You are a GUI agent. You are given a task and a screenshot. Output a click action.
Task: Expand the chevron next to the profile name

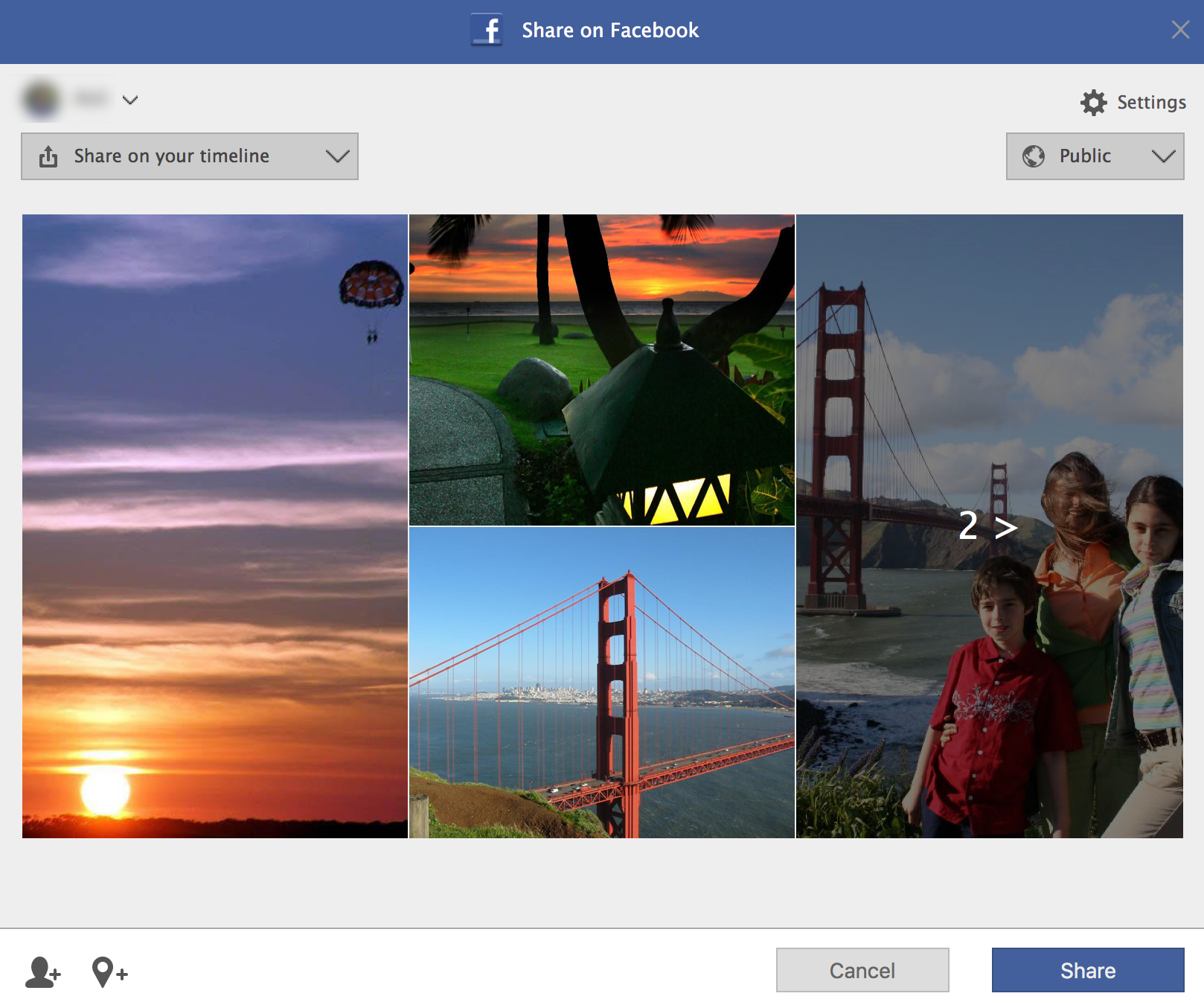pos(131,100)
